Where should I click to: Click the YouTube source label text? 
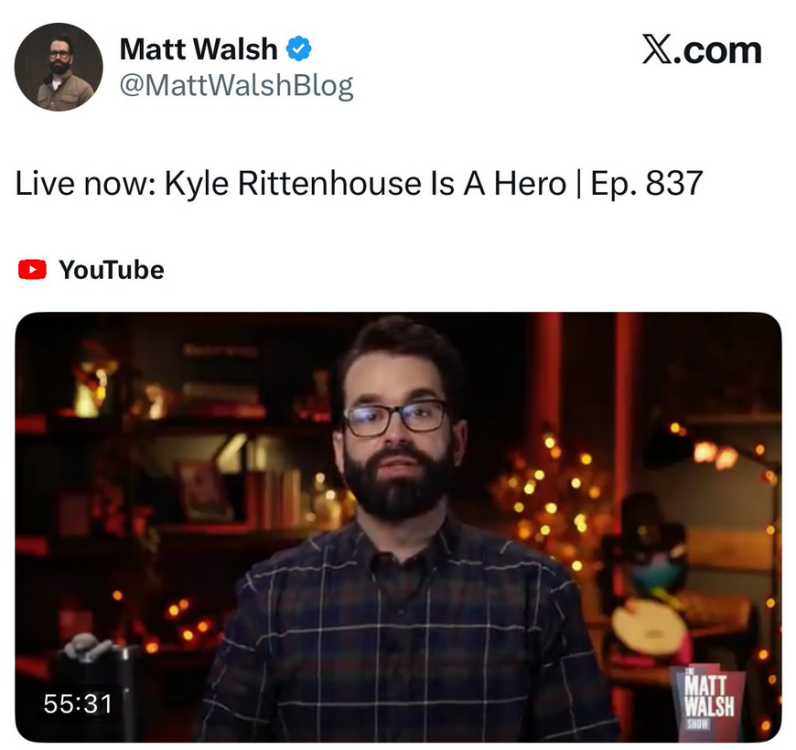point(112,270)
